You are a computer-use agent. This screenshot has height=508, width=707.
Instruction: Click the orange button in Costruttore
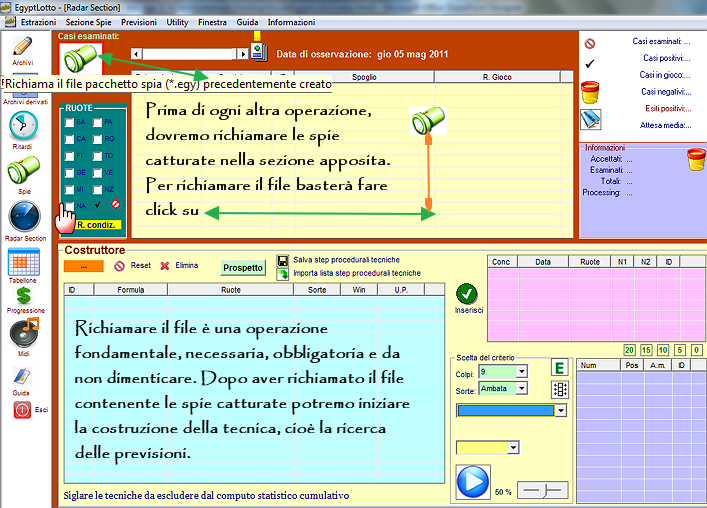[x=84, y=266]
